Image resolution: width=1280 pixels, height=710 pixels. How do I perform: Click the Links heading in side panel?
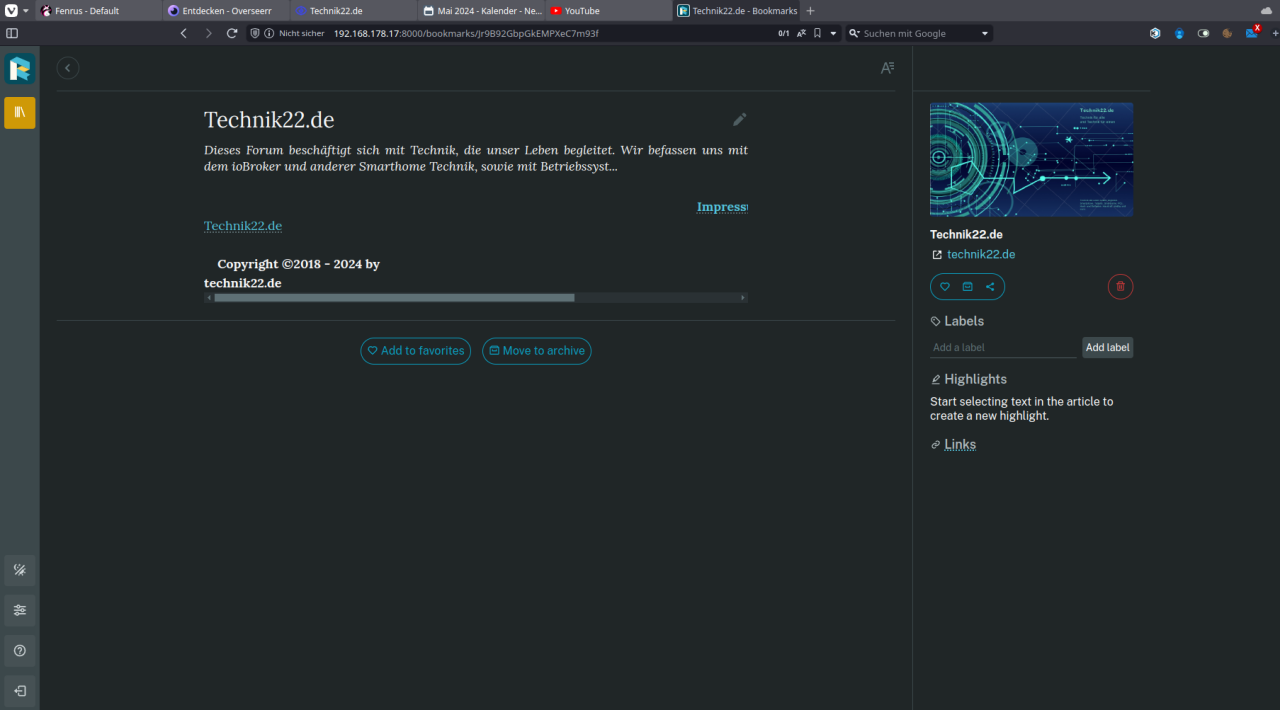coord(960,445)
